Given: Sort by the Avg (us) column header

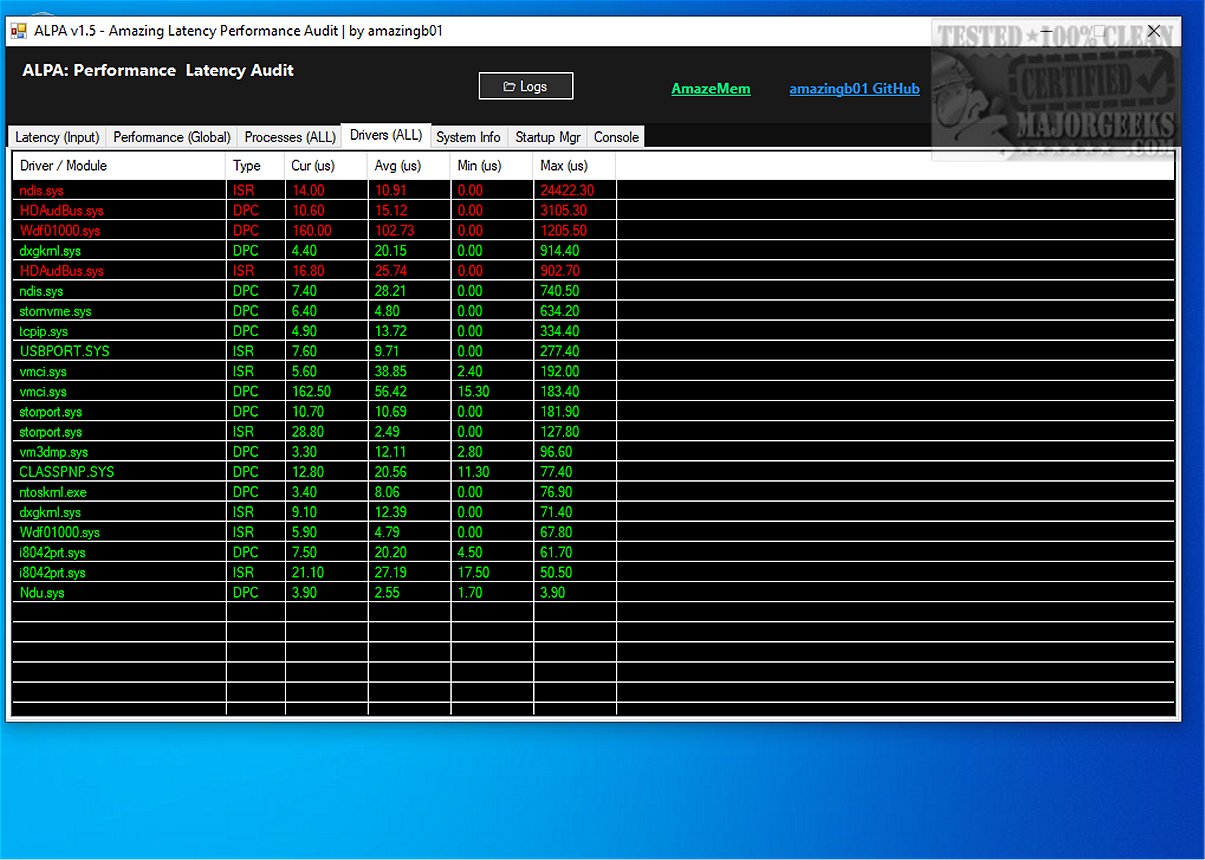Looking at the screenshot, I should 409,166.
